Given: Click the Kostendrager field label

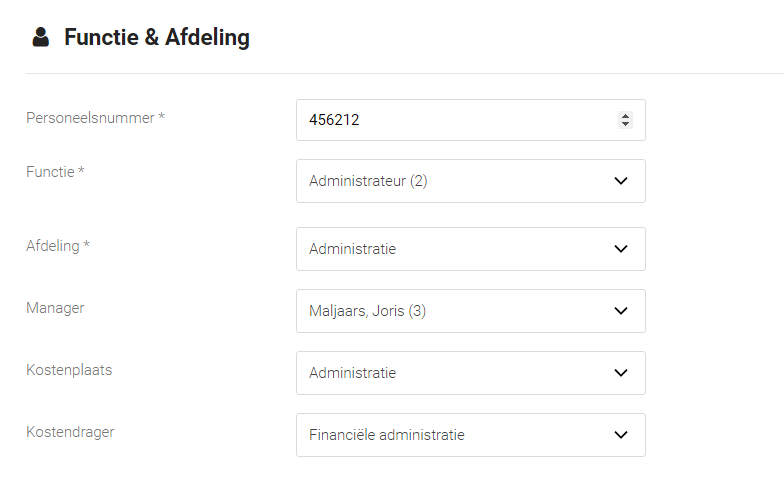Looking at the screenshot, I should point(70,432).
